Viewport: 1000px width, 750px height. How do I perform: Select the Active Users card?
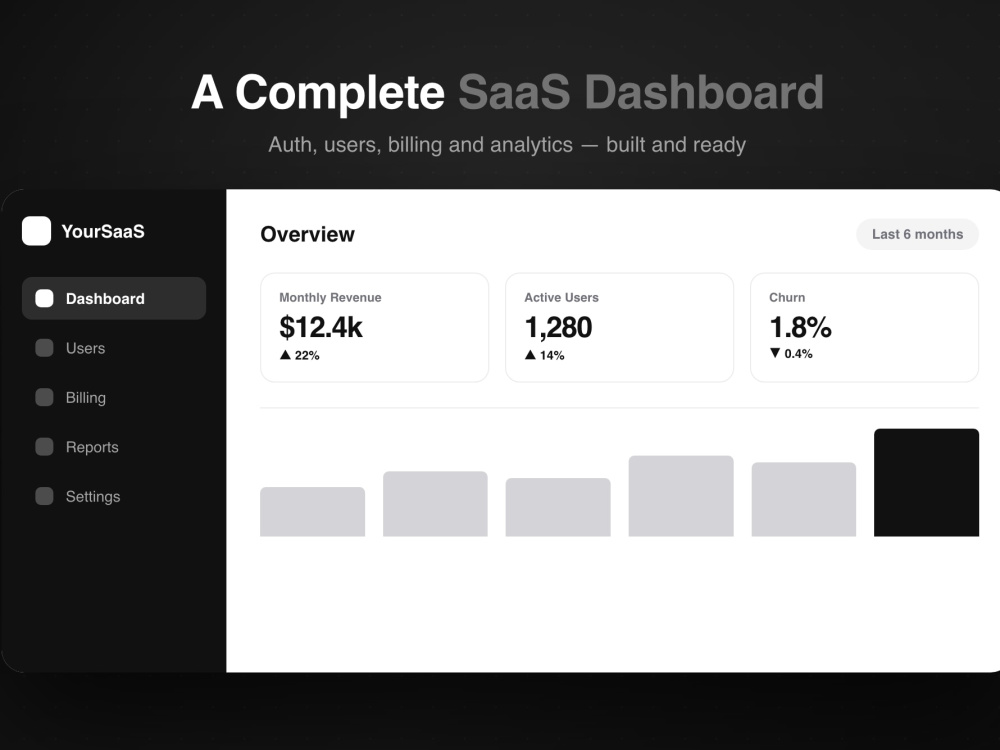pos(619,327)
